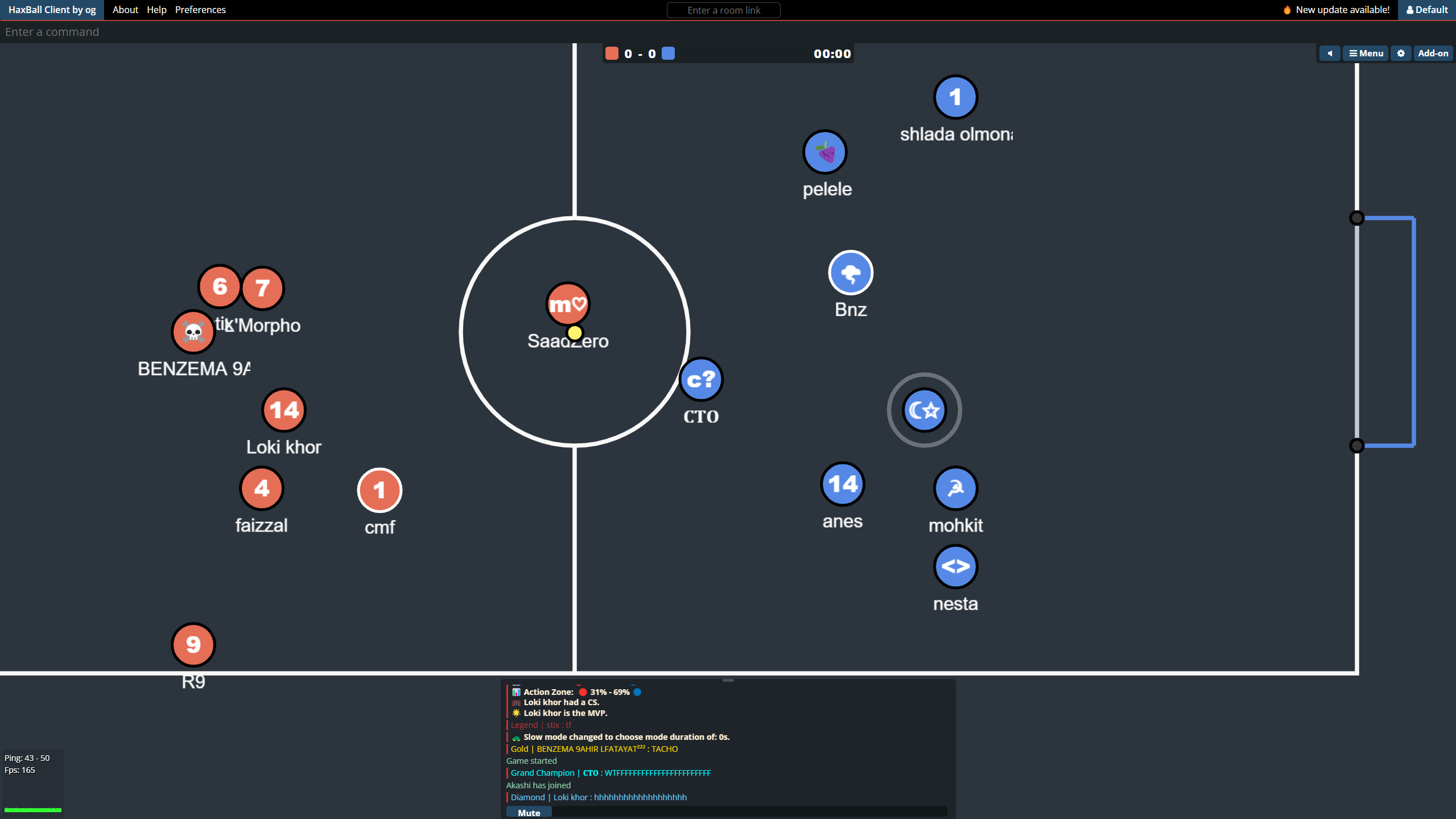This screenshot has width=1456, height=819.
Task: Focus the Enter a room link field
Action: (x=723, y=10)
